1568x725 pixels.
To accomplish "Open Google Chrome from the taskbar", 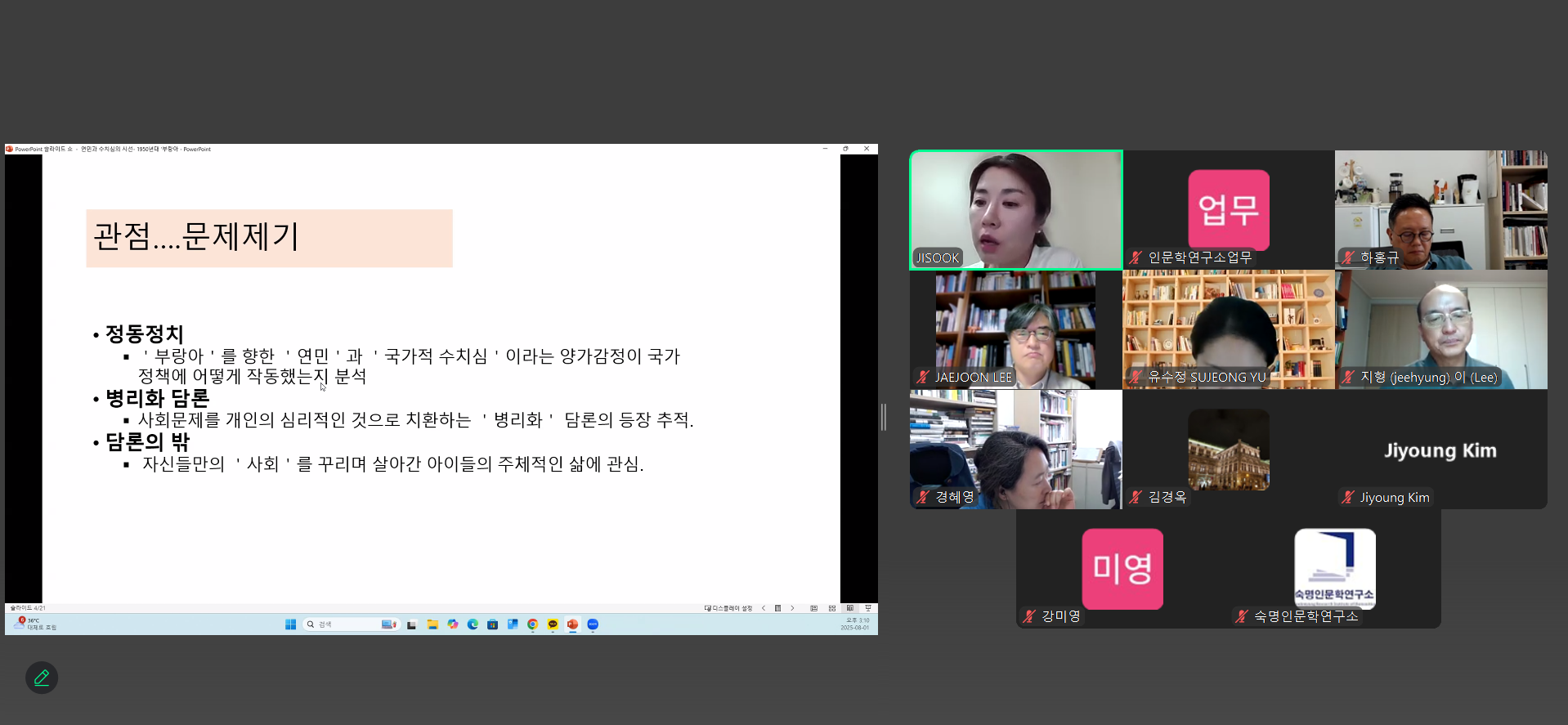I will coord(532,624).
